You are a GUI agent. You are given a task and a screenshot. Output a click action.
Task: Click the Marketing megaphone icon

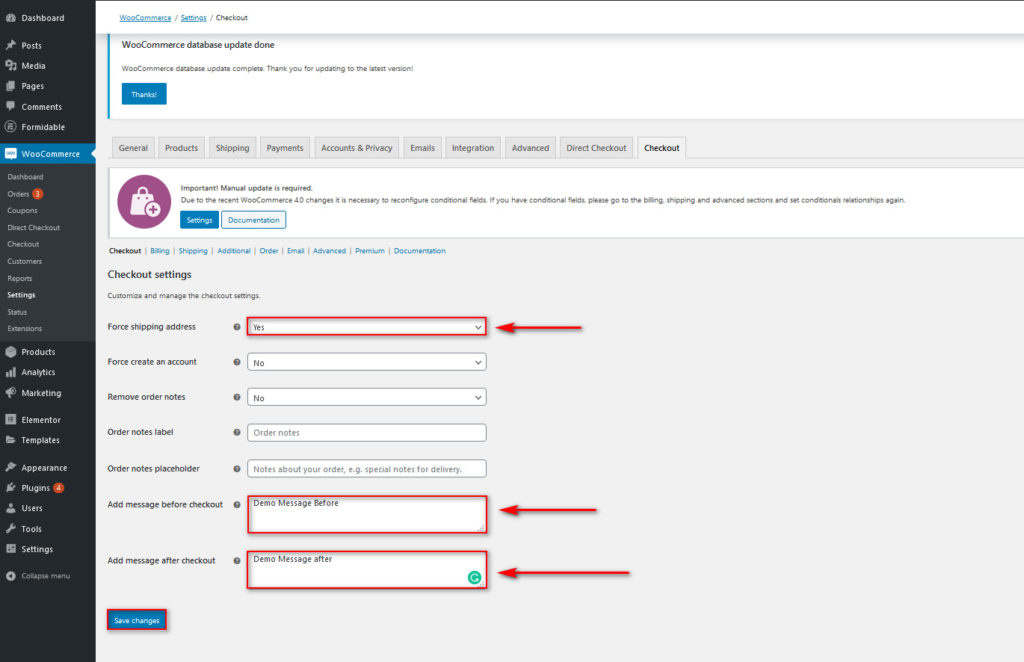(x=10, y=392)
